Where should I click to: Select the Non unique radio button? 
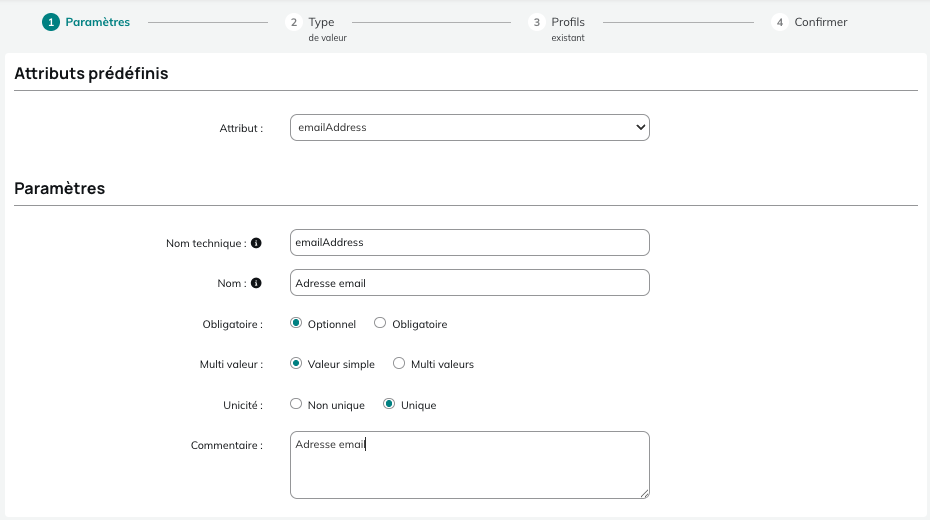296,404
